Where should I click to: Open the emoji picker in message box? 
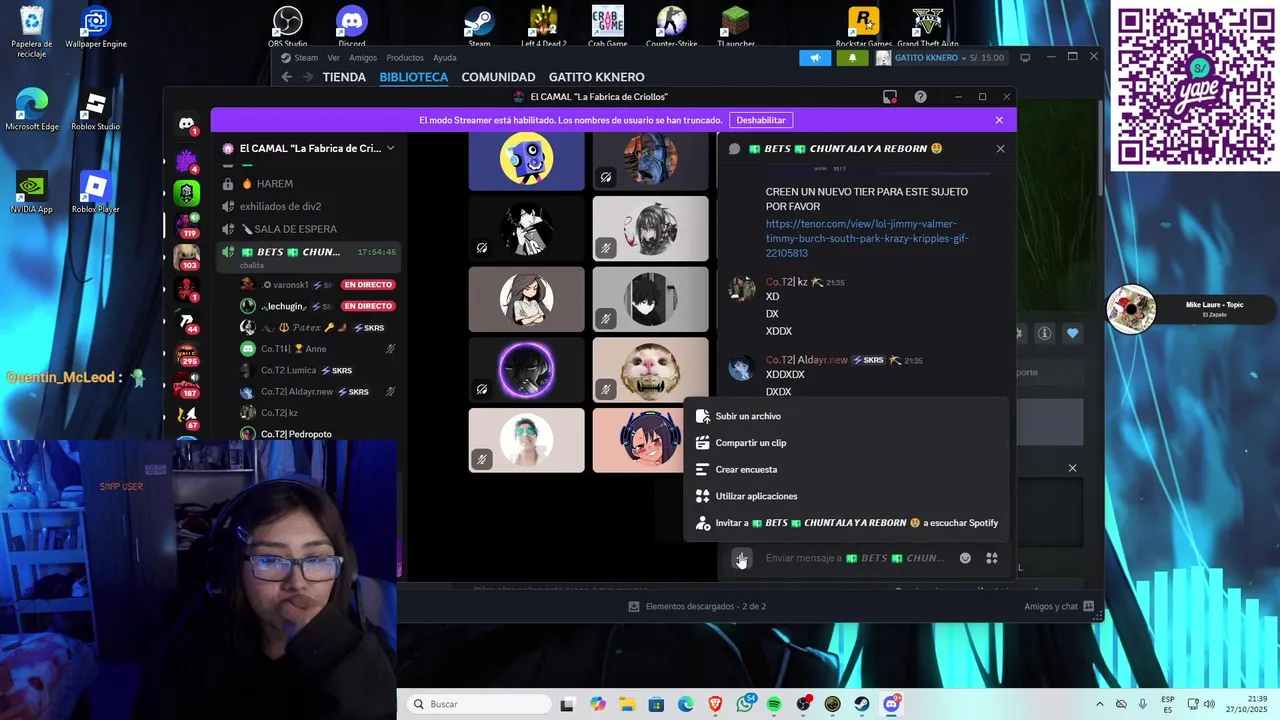(x=965, y=558)
